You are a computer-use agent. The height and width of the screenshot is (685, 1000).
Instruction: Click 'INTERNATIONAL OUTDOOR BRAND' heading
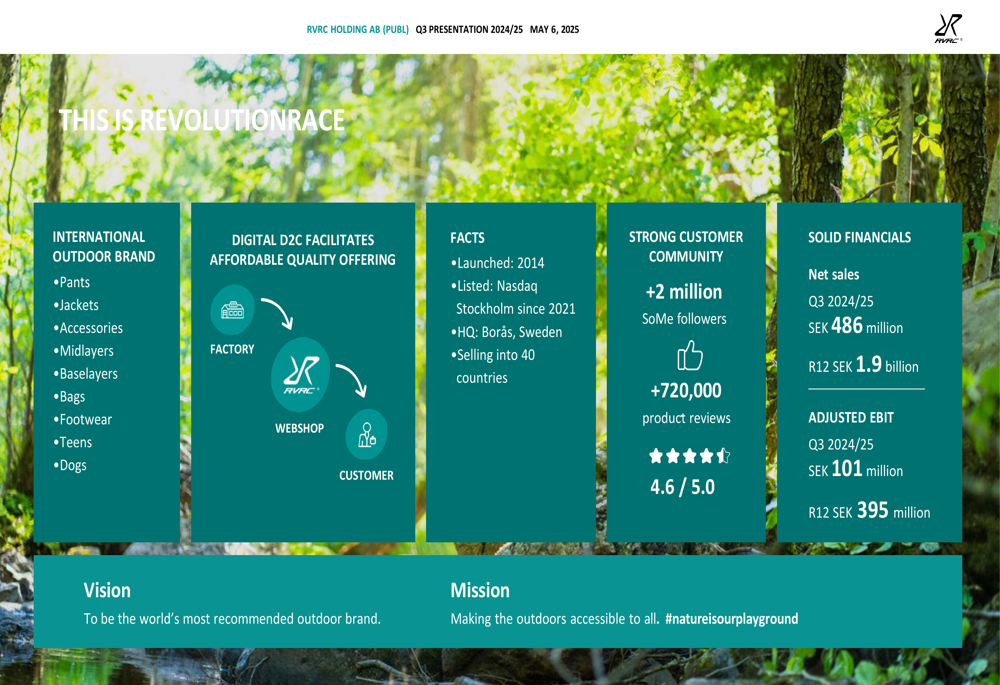click(104, 247)
